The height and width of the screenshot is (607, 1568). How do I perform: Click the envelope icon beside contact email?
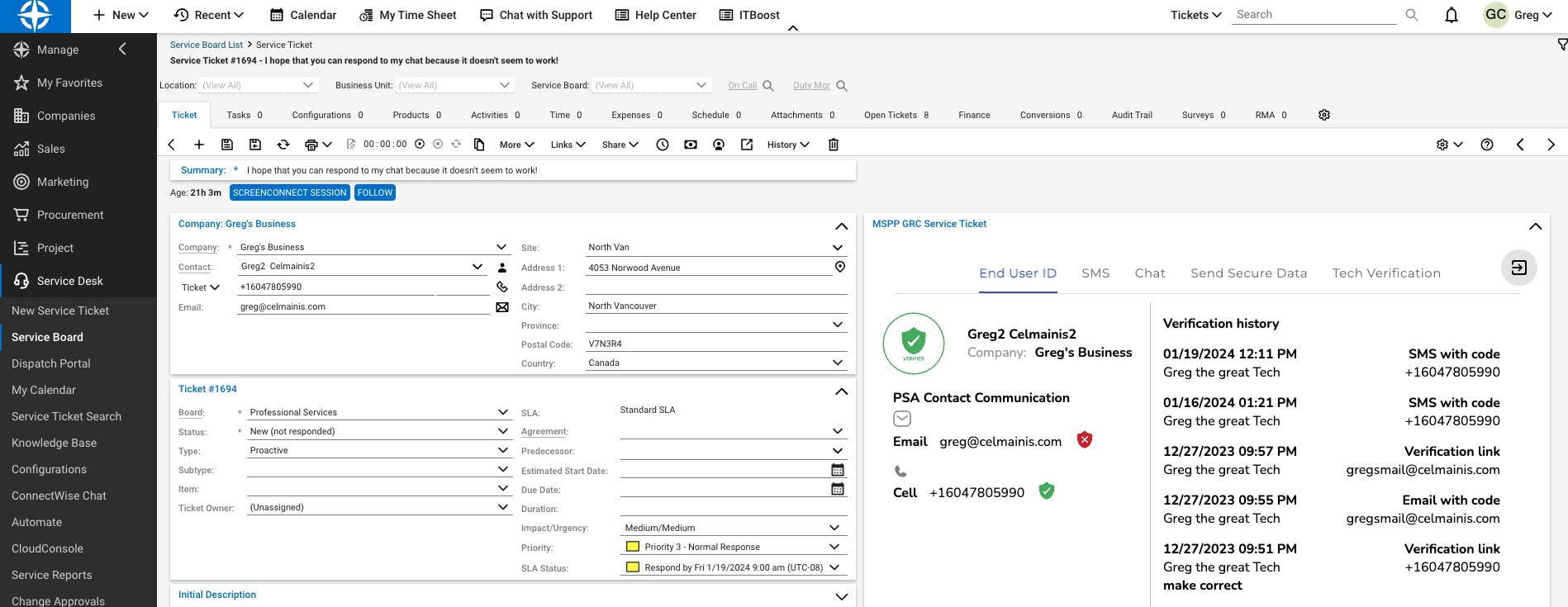point(502,307)
